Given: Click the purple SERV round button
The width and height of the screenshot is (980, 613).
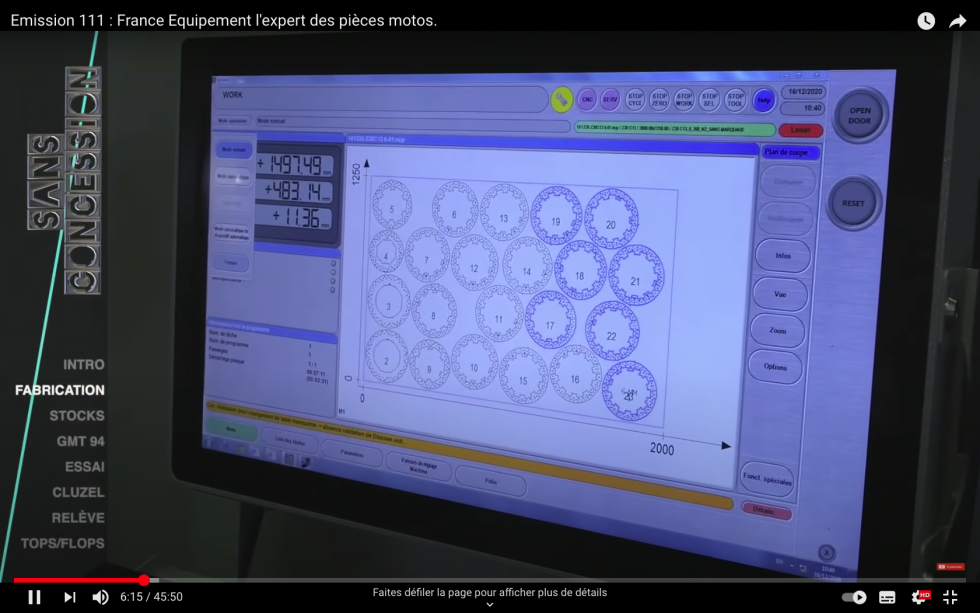Looking at the screenshot, I should 610,99.
